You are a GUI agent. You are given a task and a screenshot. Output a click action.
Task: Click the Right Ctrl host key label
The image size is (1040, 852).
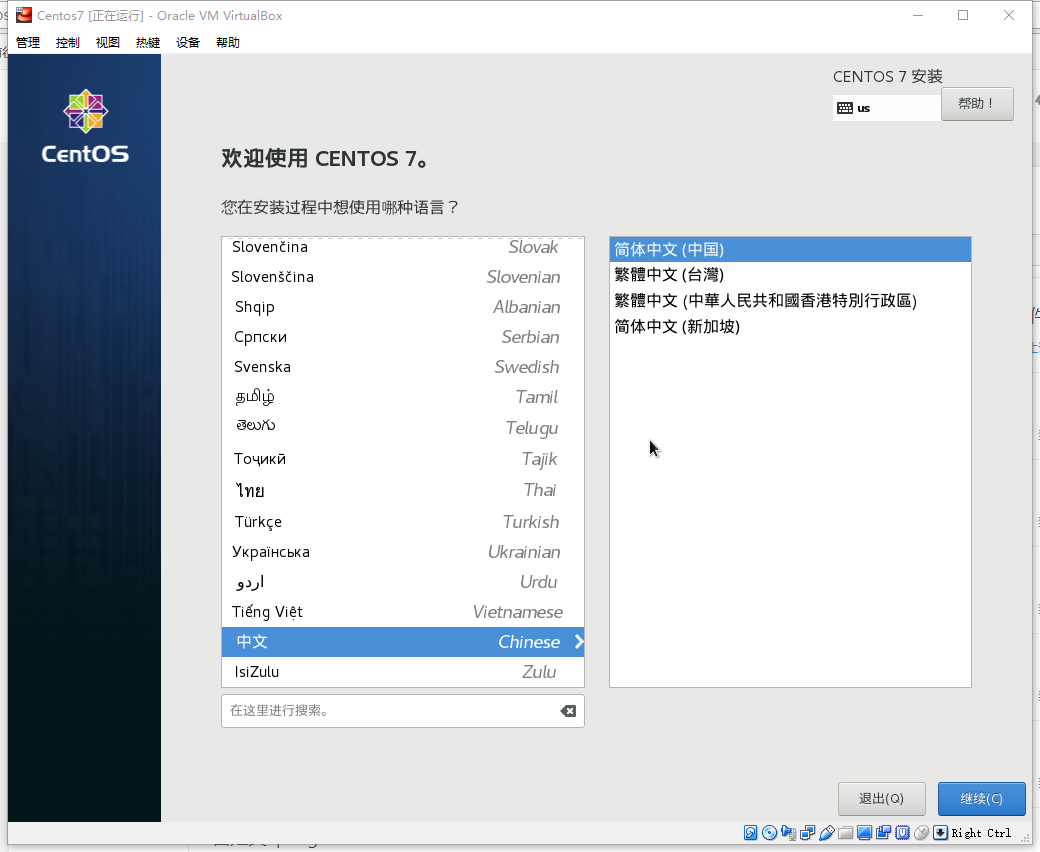981,833
